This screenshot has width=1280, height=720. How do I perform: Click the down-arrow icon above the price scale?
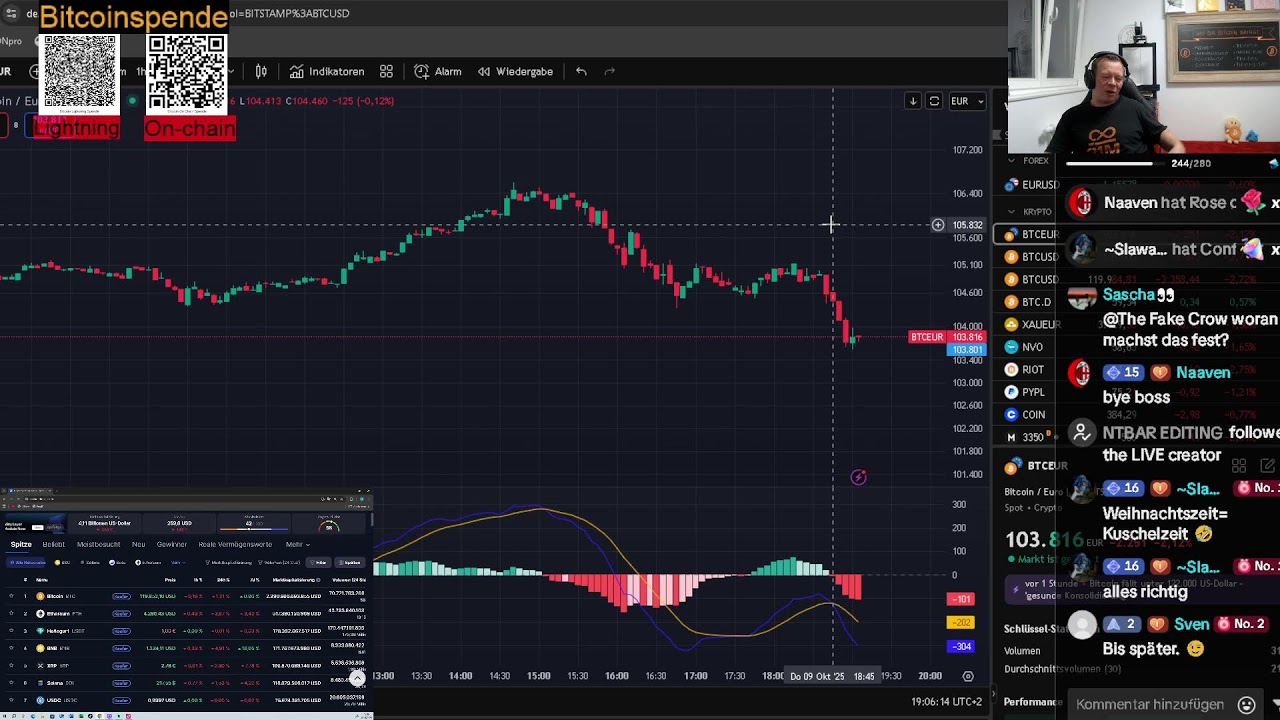coord(913,101)
